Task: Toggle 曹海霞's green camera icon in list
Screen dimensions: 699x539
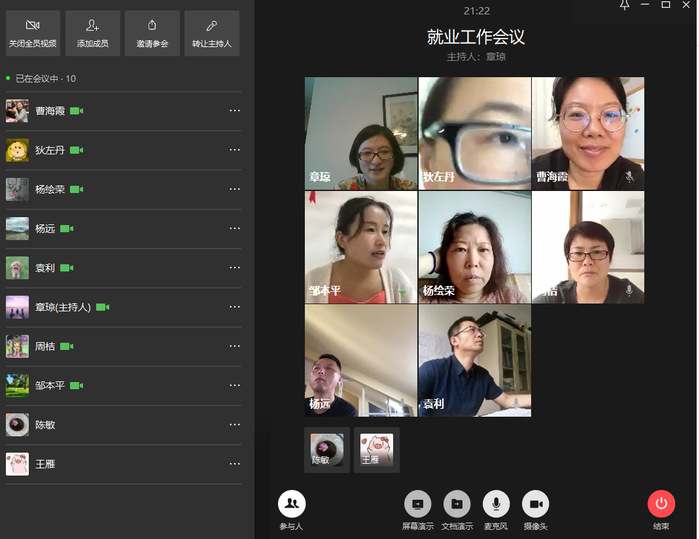Action: pyautogui.click(x=77, y=111)
